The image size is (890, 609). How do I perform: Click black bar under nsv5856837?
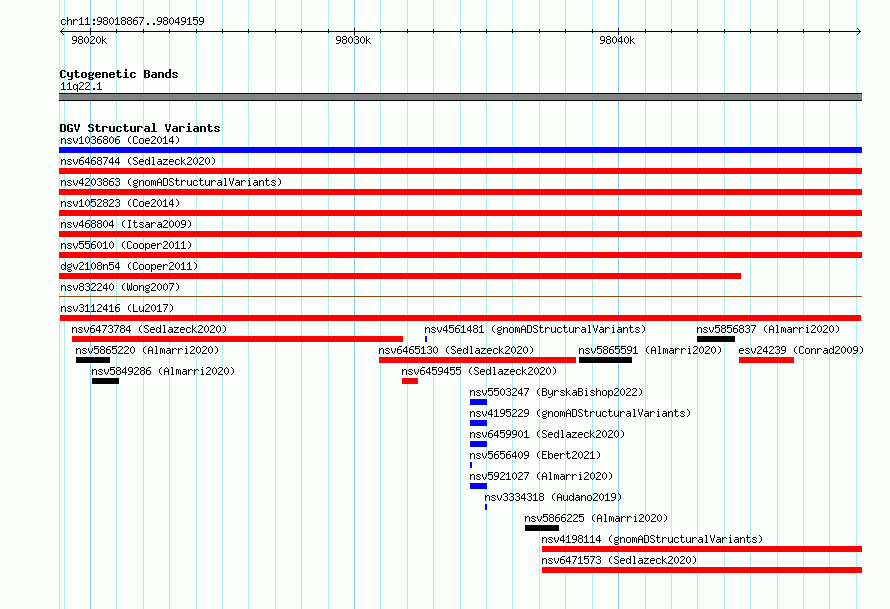(716, 339)
